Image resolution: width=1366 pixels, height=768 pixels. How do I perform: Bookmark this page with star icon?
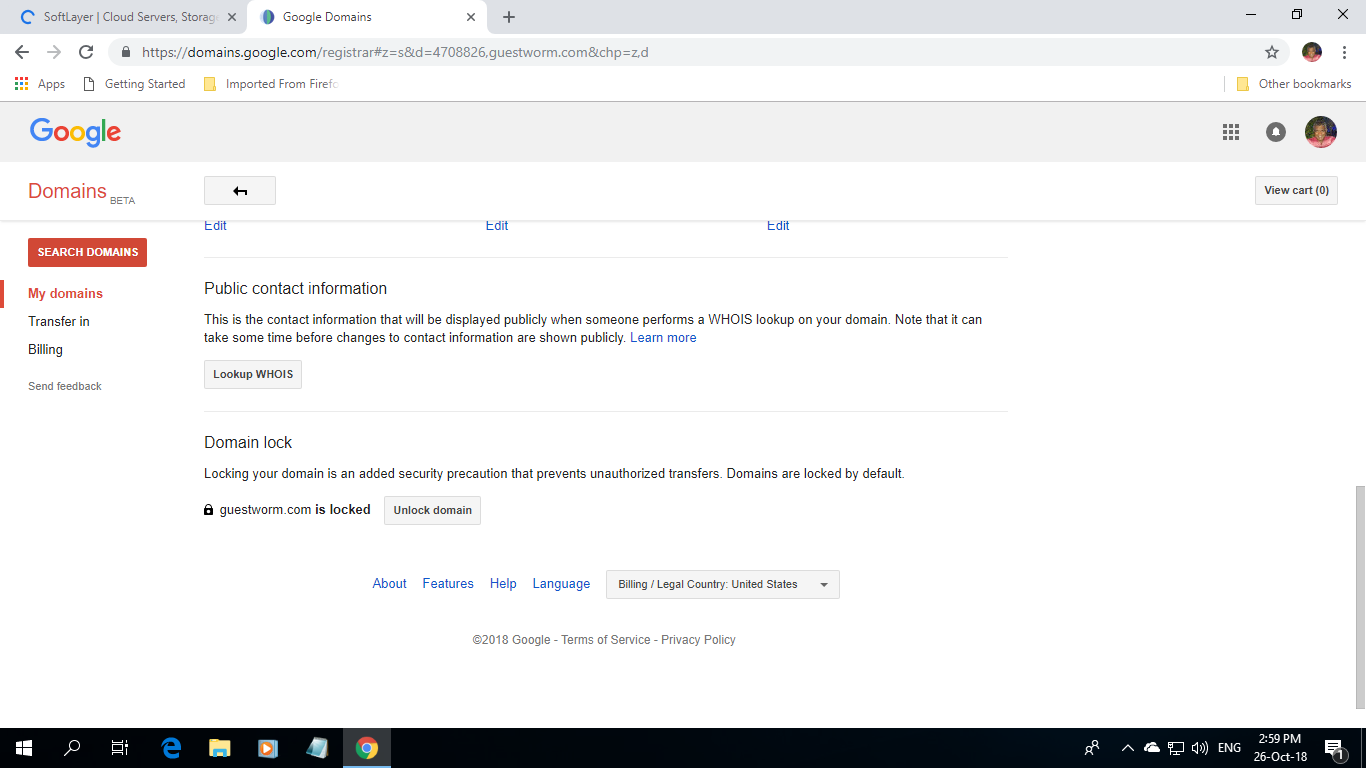[1272, 52]
